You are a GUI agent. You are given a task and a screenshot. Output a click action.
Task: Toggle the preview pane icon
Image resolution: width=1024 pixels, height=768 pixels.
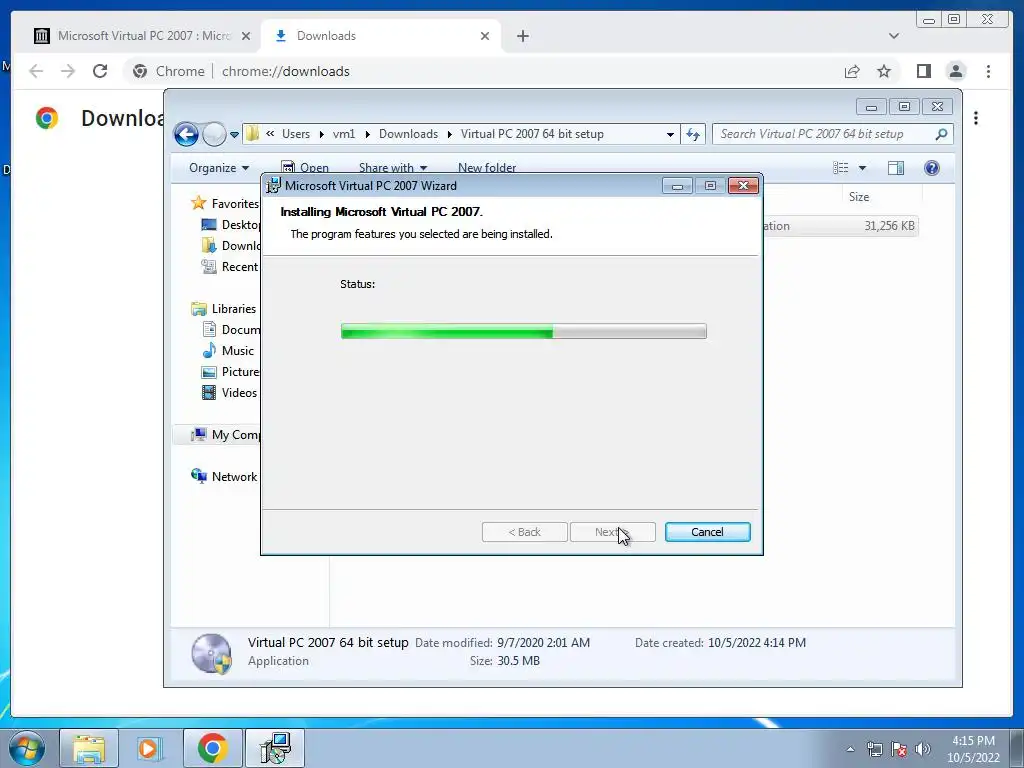[x=896, y=168]
